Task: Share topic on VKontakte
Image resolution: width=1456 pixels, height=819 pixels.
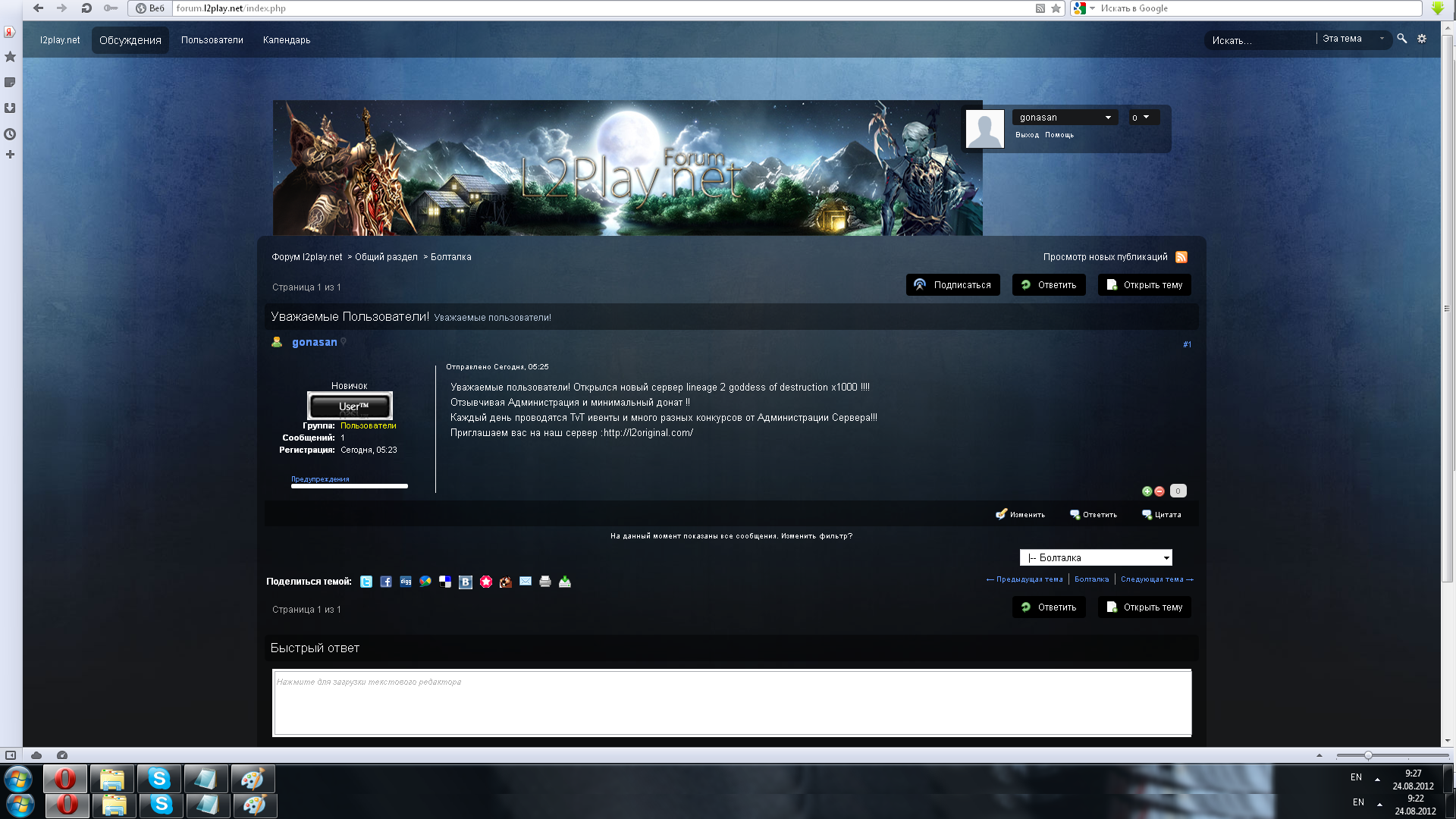Action: coord(466,582)
